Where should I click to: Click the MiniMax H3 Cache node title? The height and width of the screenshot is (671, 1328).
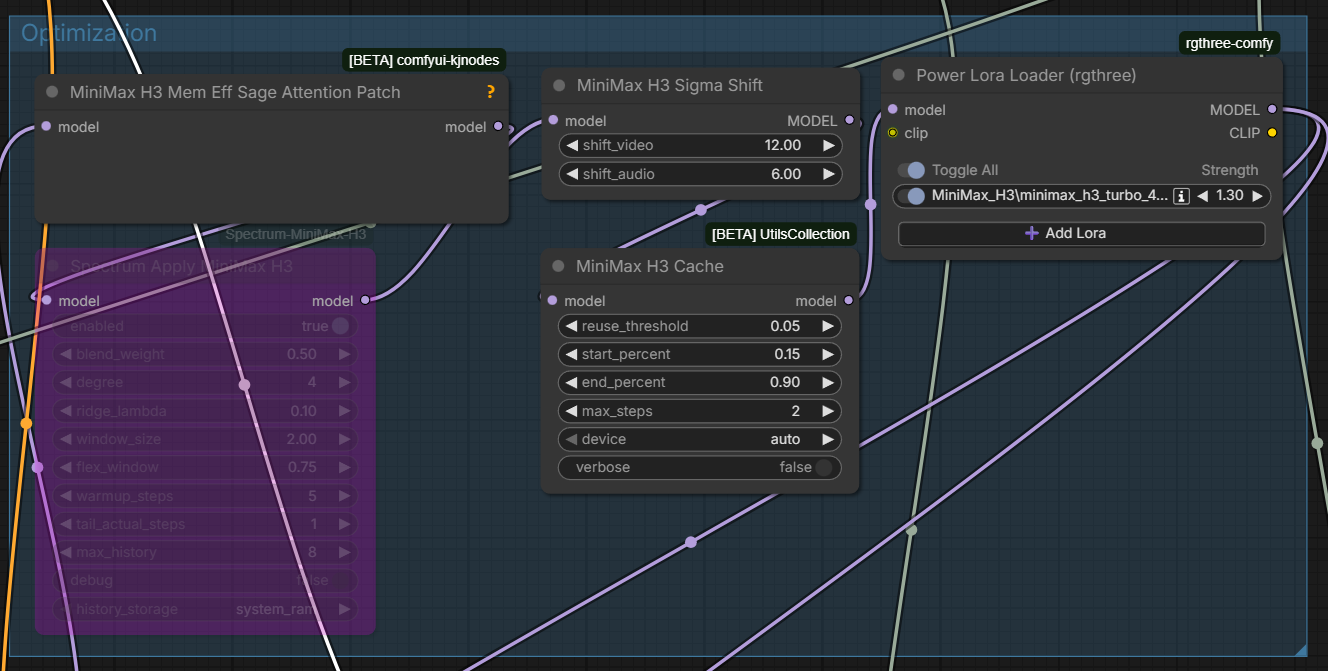coord(650,267)
